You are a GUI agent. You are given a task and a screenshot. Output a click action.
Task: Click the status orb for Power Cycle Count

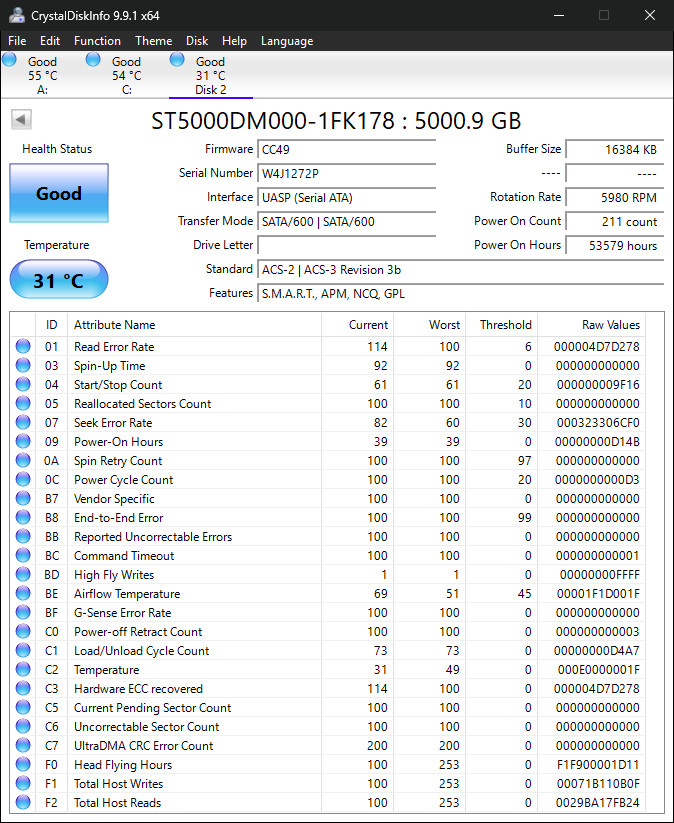coord(23,479)
